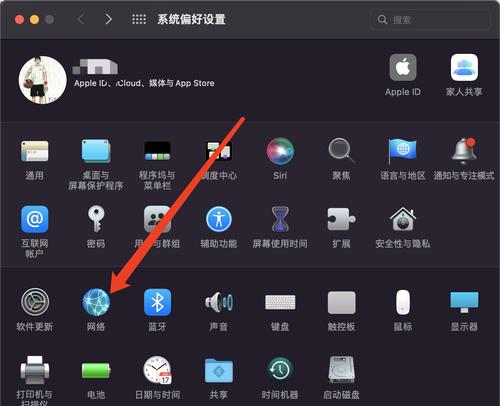Open Date & Time (日期与时间) pane
Viewport: 500px width, 406px height.
pos(157,370)
